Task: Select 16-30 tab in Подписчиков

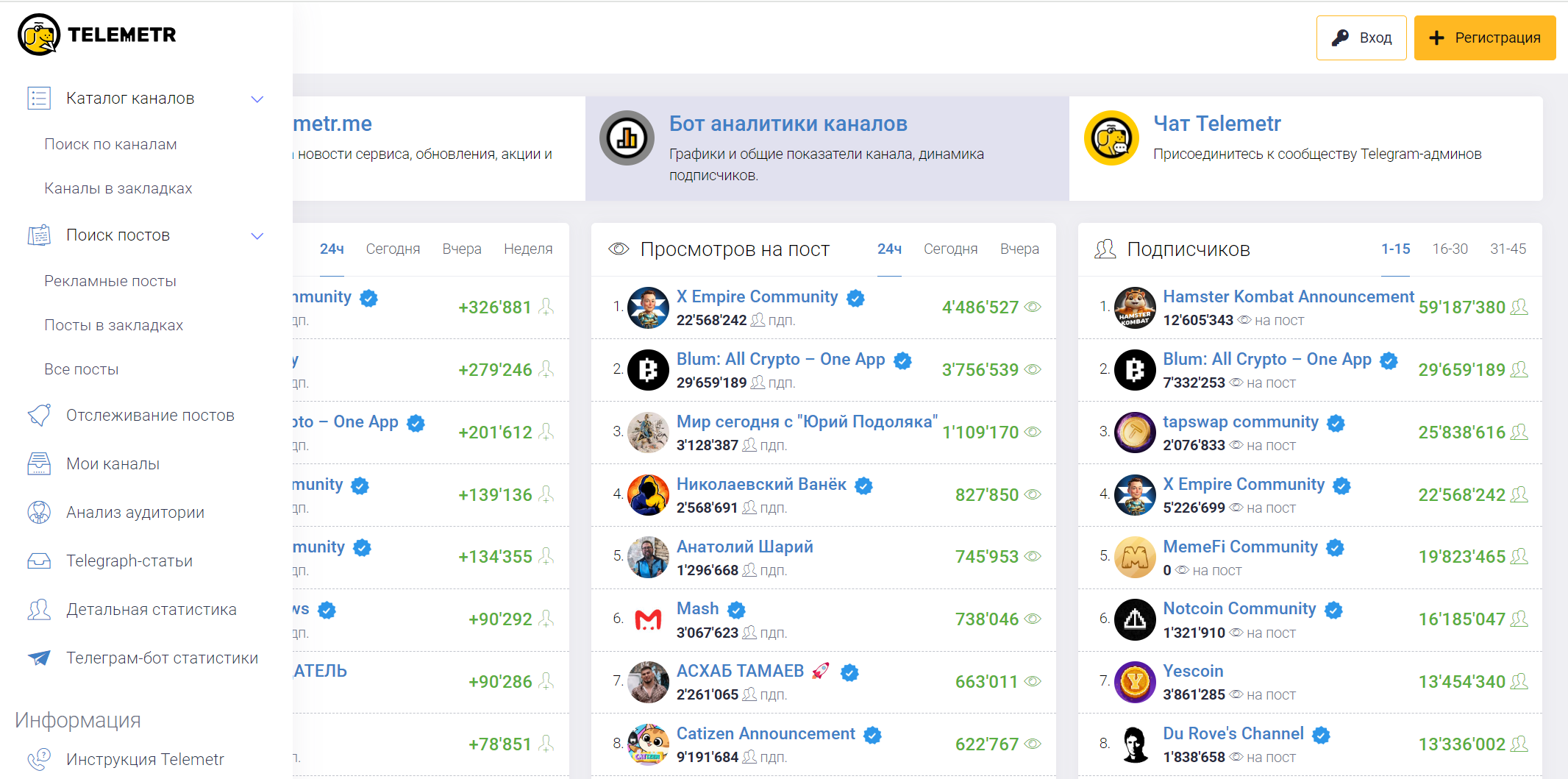Action: pyautogui.click(x=1450, y=249)
